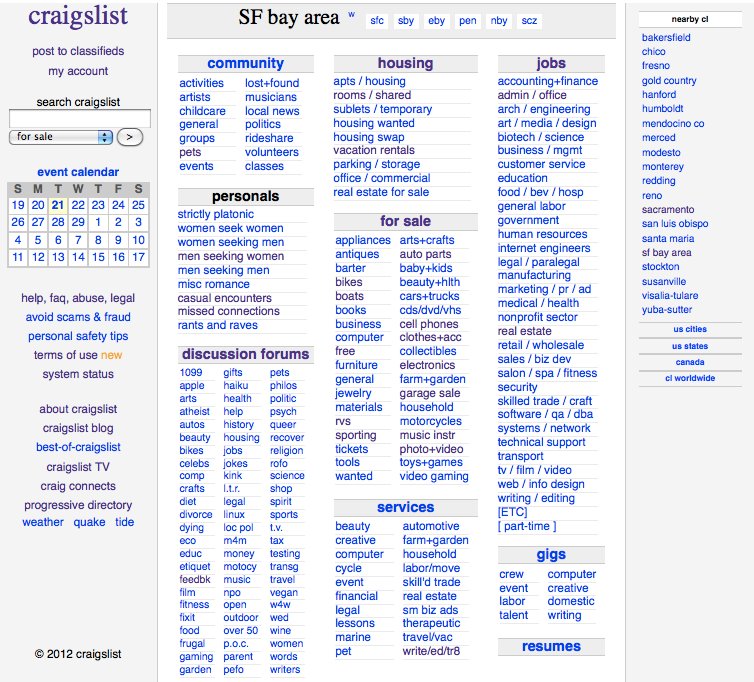
Task: Open automotive services
Action: coord(431,526)
